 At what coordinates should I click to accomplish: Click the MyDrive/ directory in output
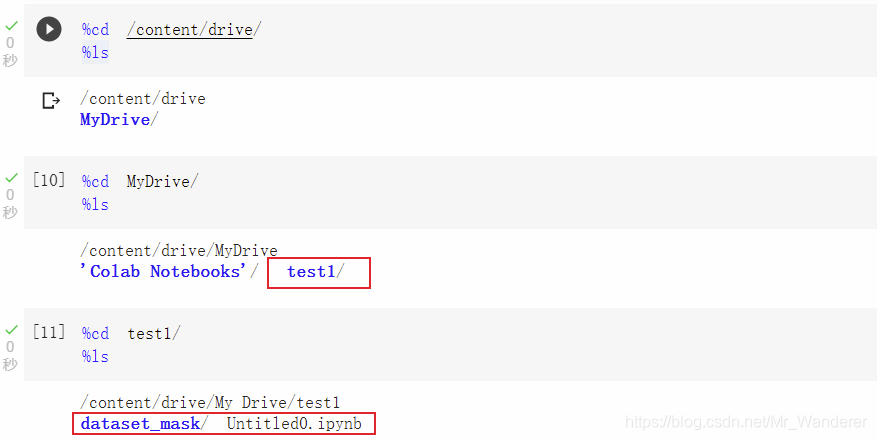pyautogui.click(x=119, y=120)
